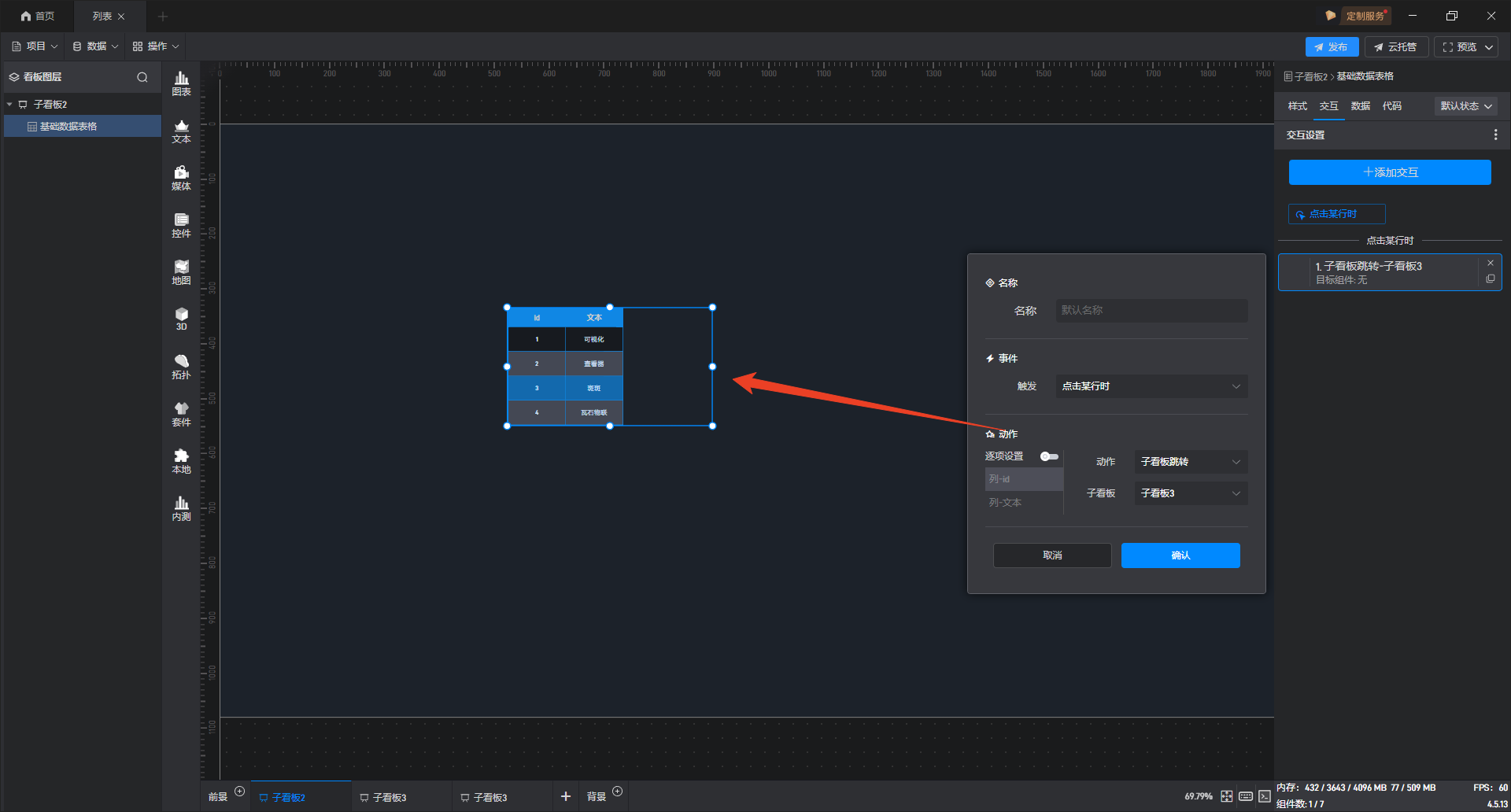The height and width of the screenshot is (812, 1511).
Task: Switch to the 数据 properties tab
Action: point(1360,106)
